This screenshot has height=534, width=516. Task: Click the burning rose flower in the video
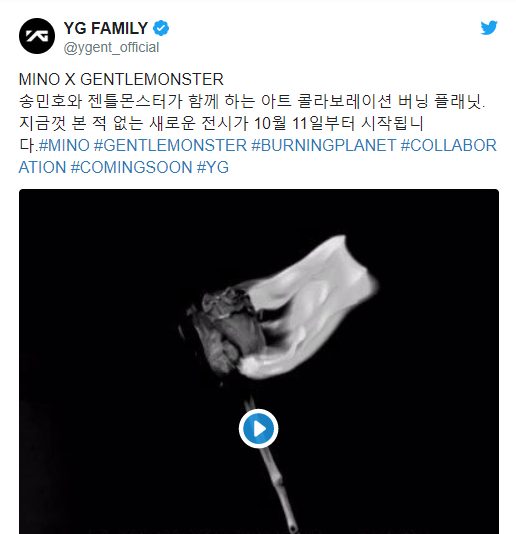pyautogui.click(x=223, y=330)
